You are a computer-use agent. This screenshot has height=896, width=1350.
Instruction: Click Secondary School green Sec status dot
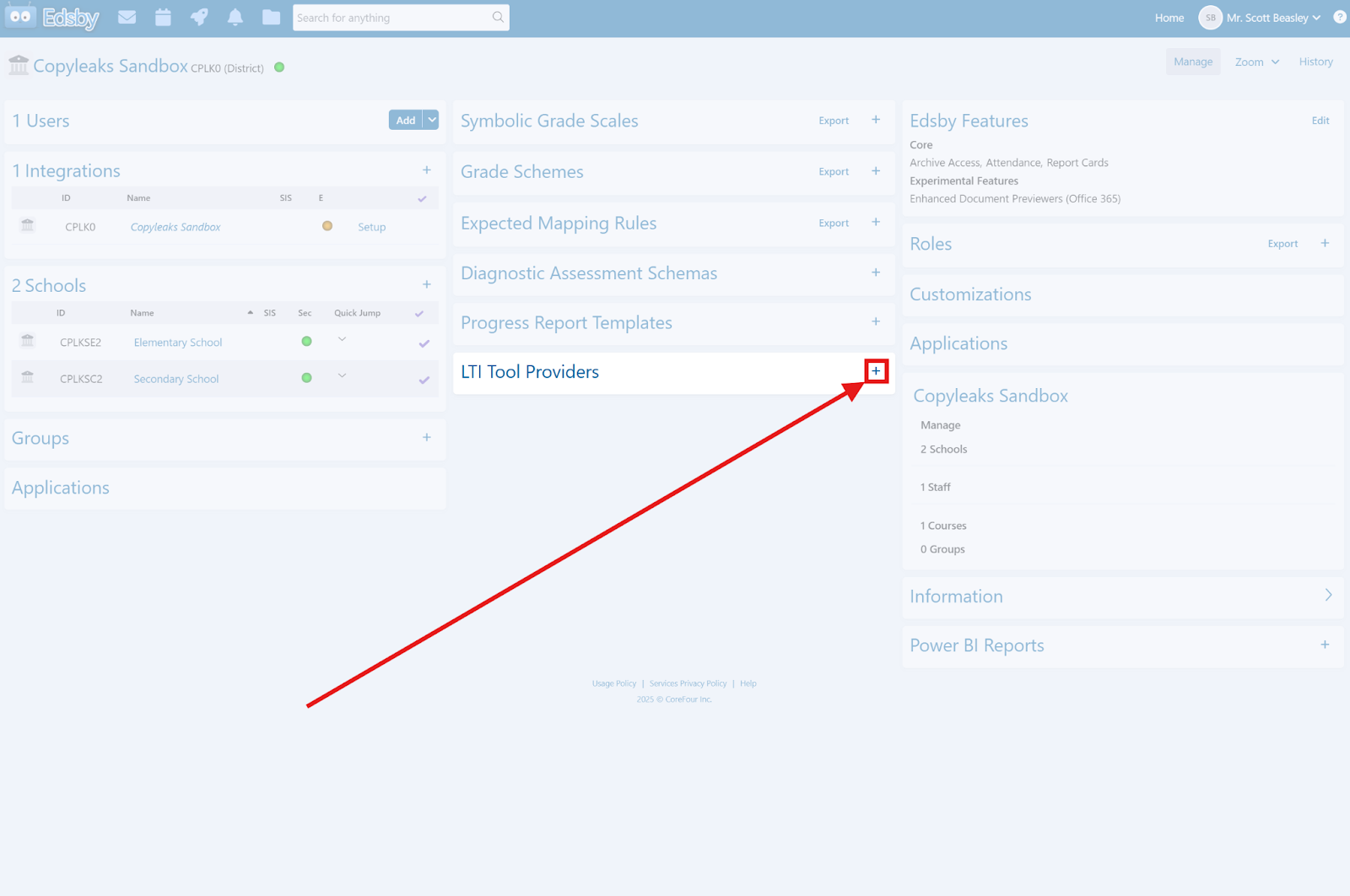[306, 378]
